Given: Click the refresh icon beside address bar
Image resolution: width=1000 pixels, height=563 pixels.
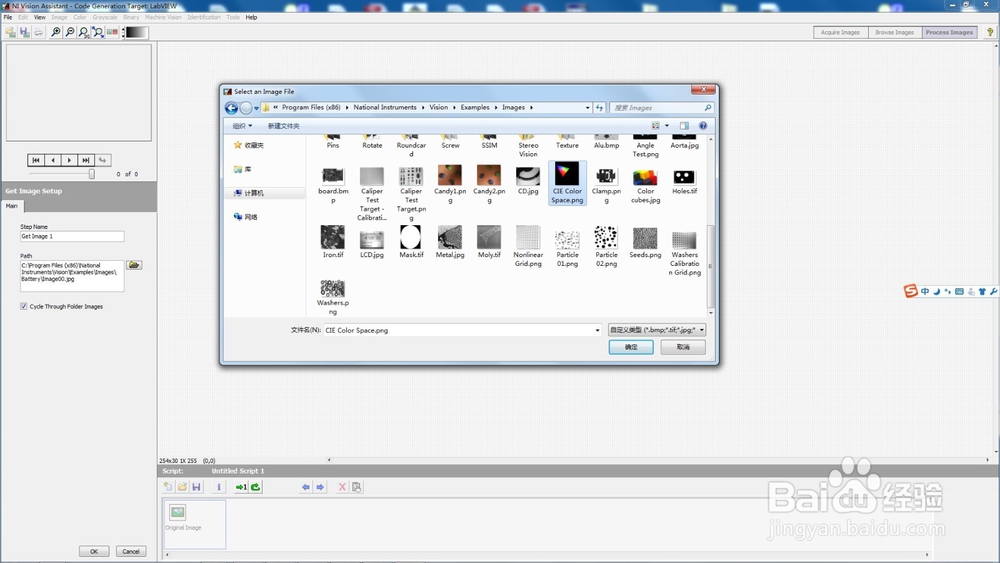Looking at the screenshot, I should point(599,108).
